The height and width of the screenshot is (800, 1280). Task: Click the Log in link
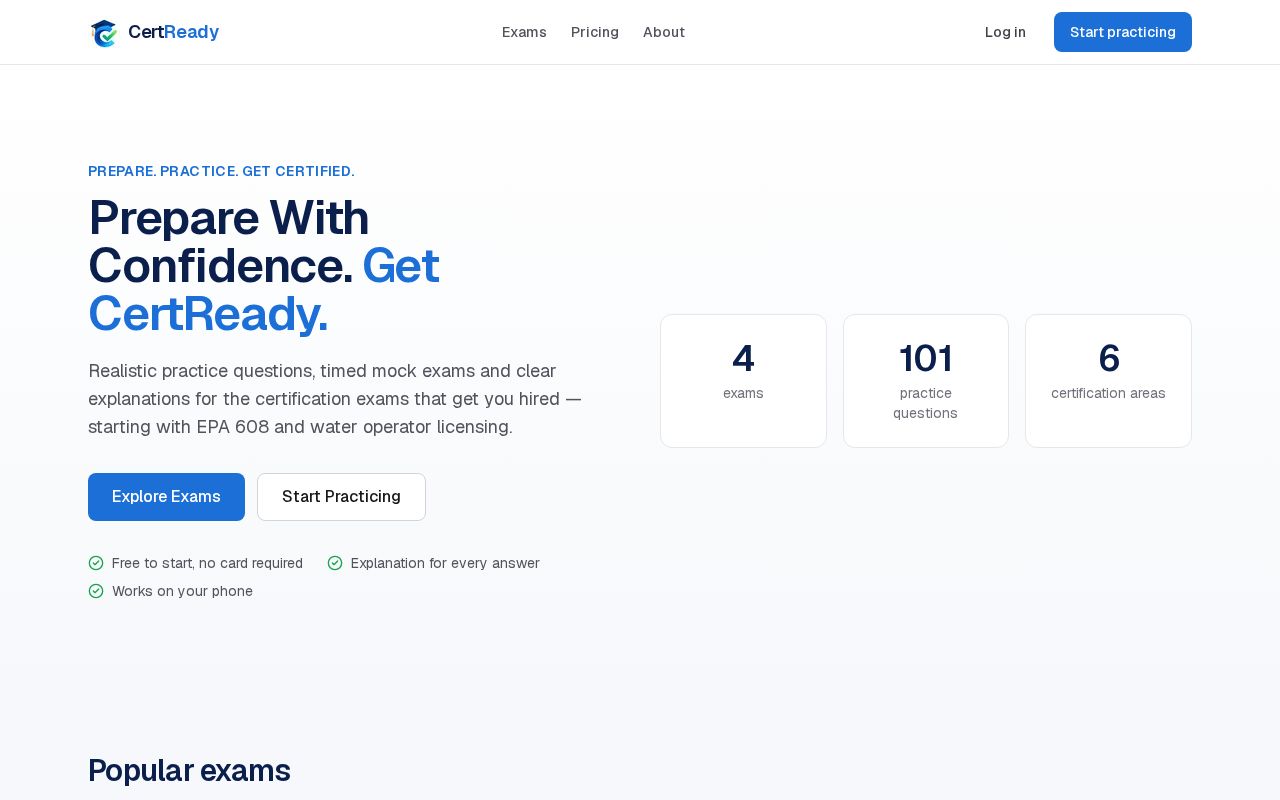(1005, 32)
